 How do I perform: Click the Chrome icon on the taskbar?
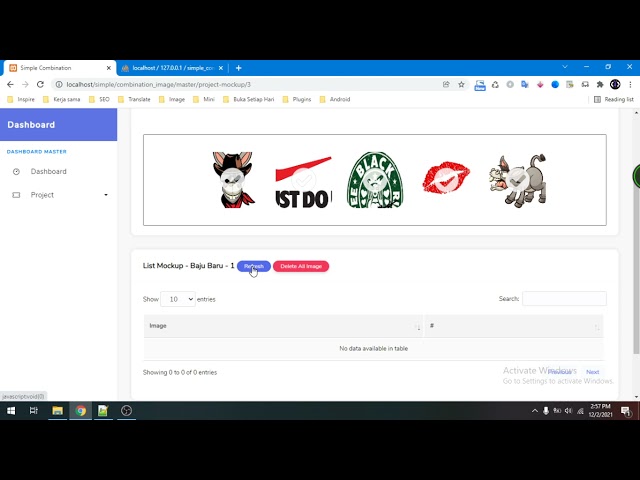coord(80,411)
